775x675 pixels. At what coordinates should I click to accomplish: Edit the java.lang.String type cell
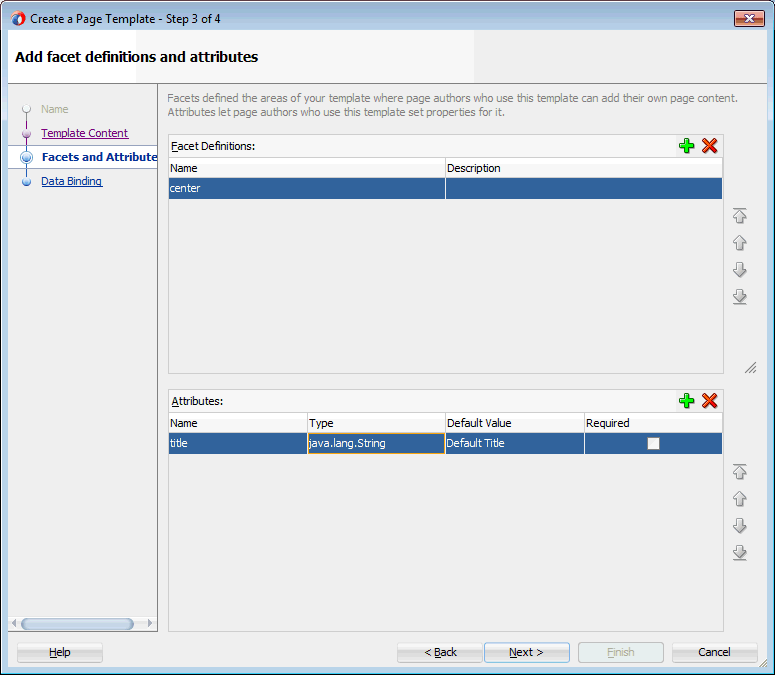click(x=376, y=443)
